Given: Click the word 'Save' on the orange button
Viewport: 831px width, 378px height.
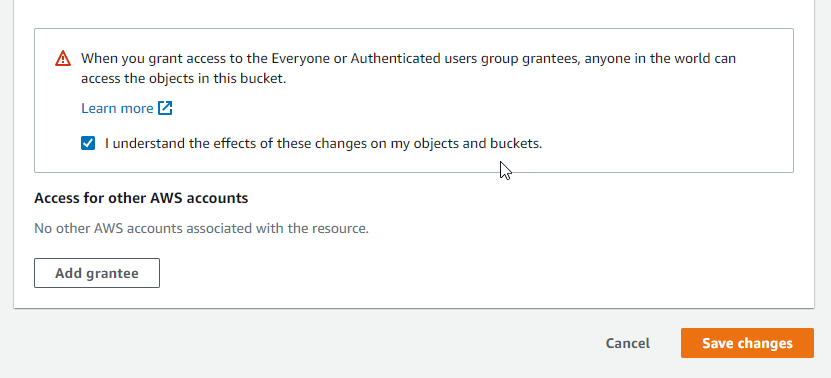Looking at the screenshot, I should click(718, 343).
